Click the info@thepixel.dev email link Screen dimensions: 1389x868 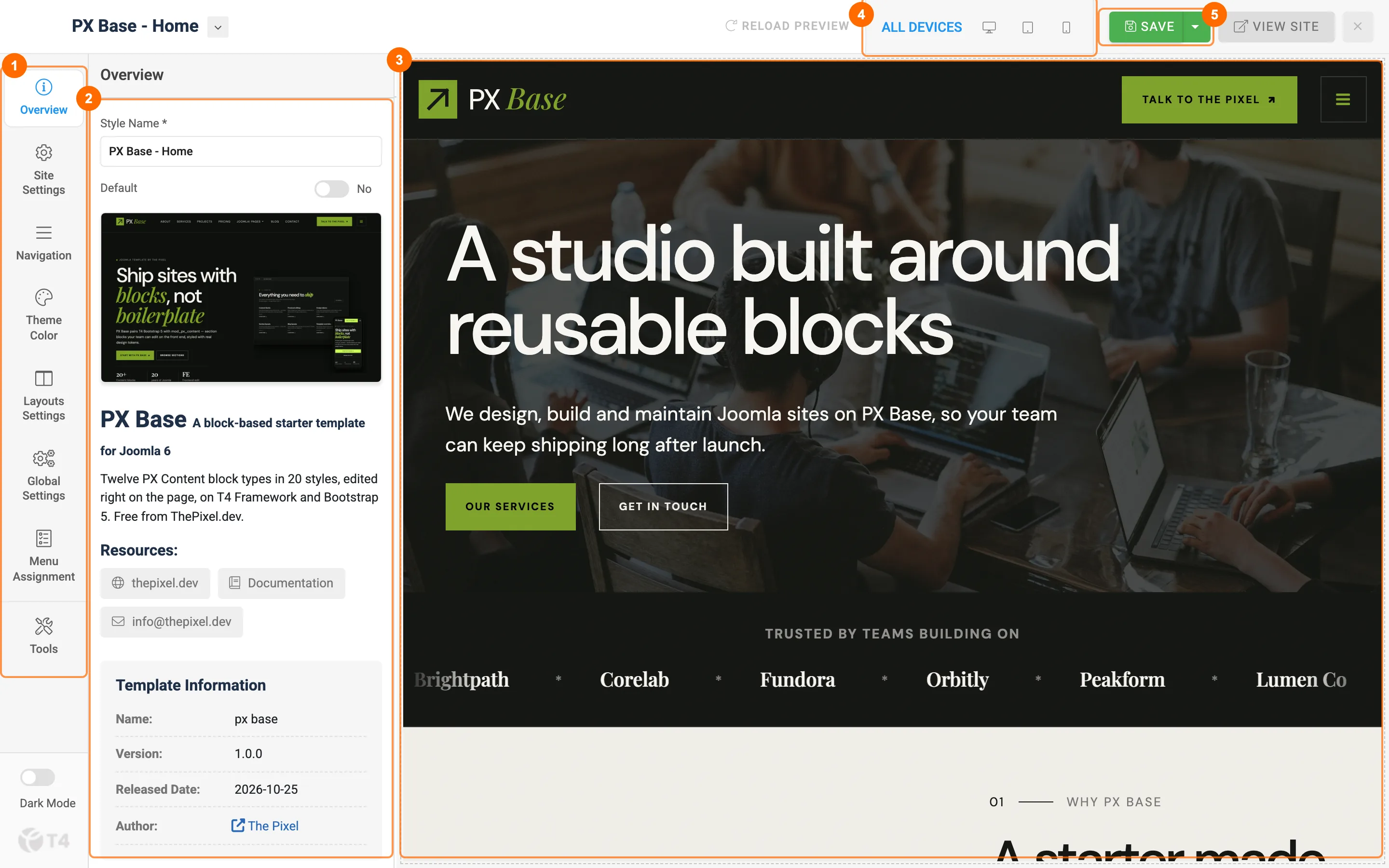172,622
